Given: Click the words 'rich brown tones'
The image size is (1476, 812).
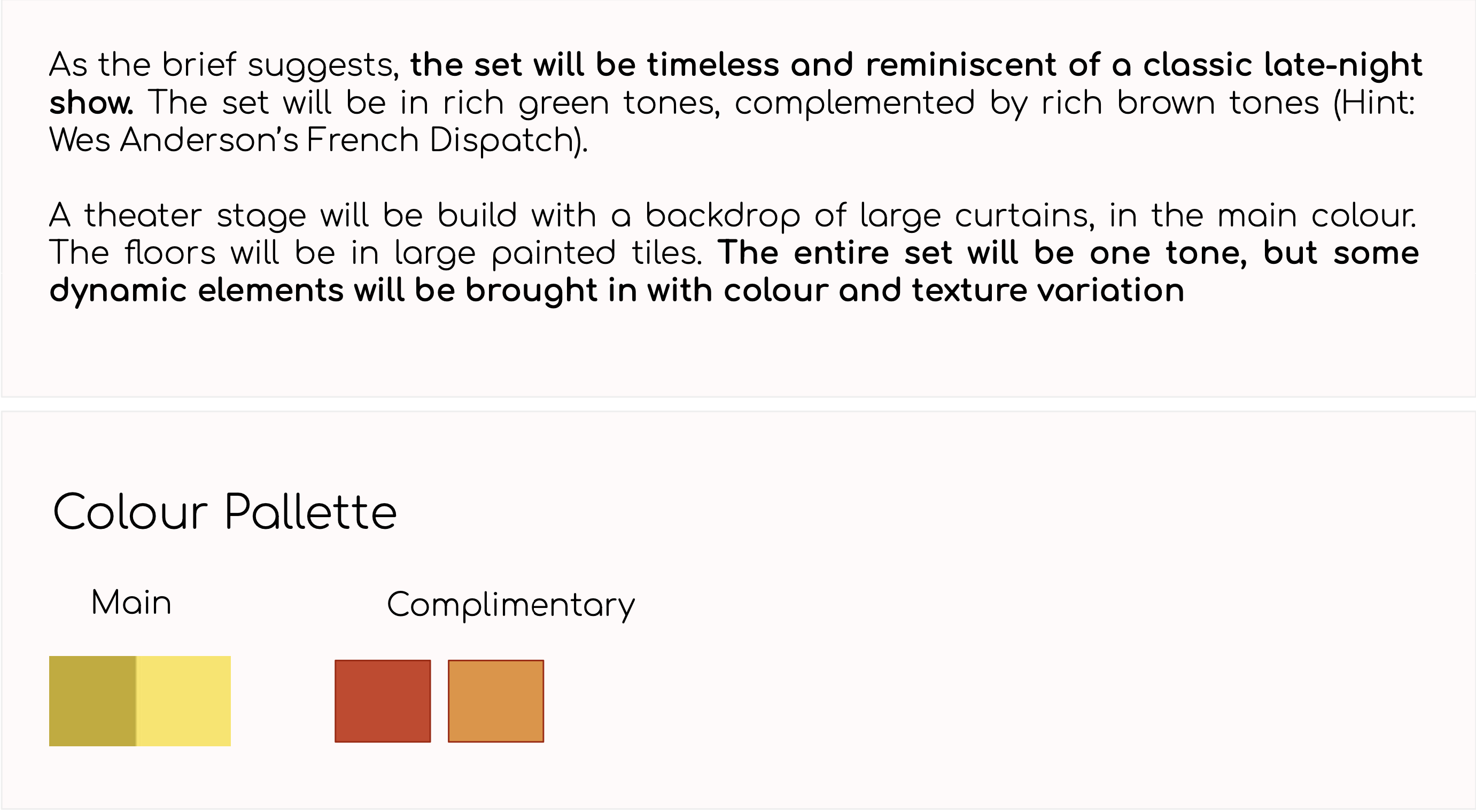Looking at the screenshot, I should click(1180, 103).
